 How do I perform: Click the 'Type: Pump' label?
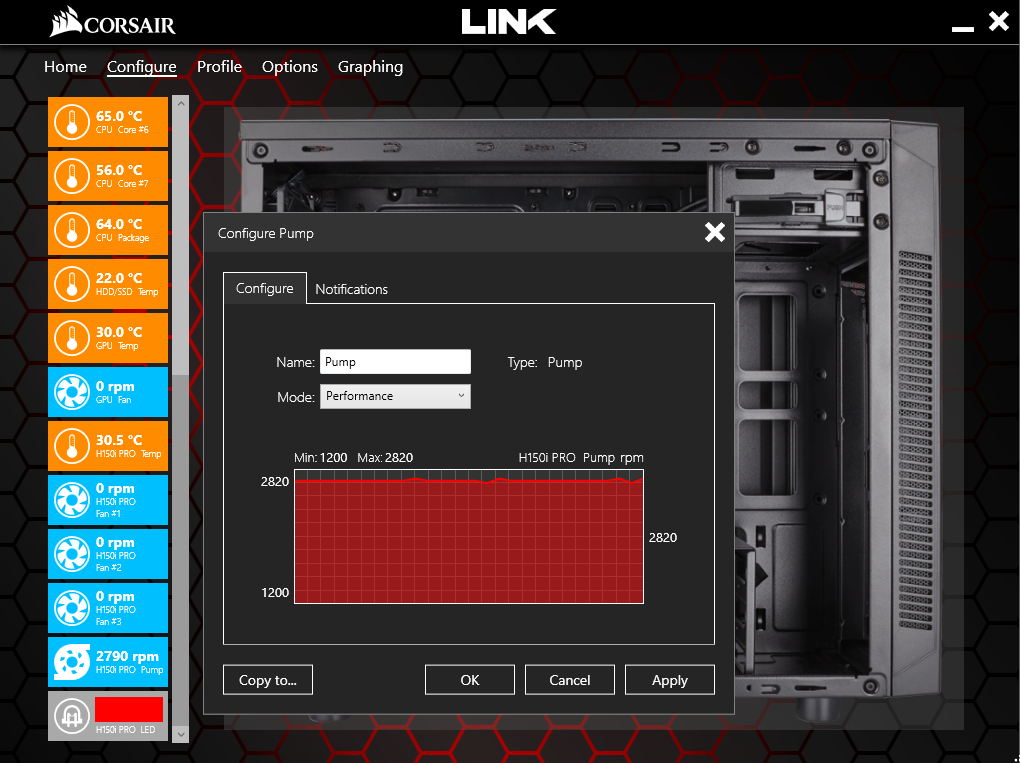pos(545,362)
